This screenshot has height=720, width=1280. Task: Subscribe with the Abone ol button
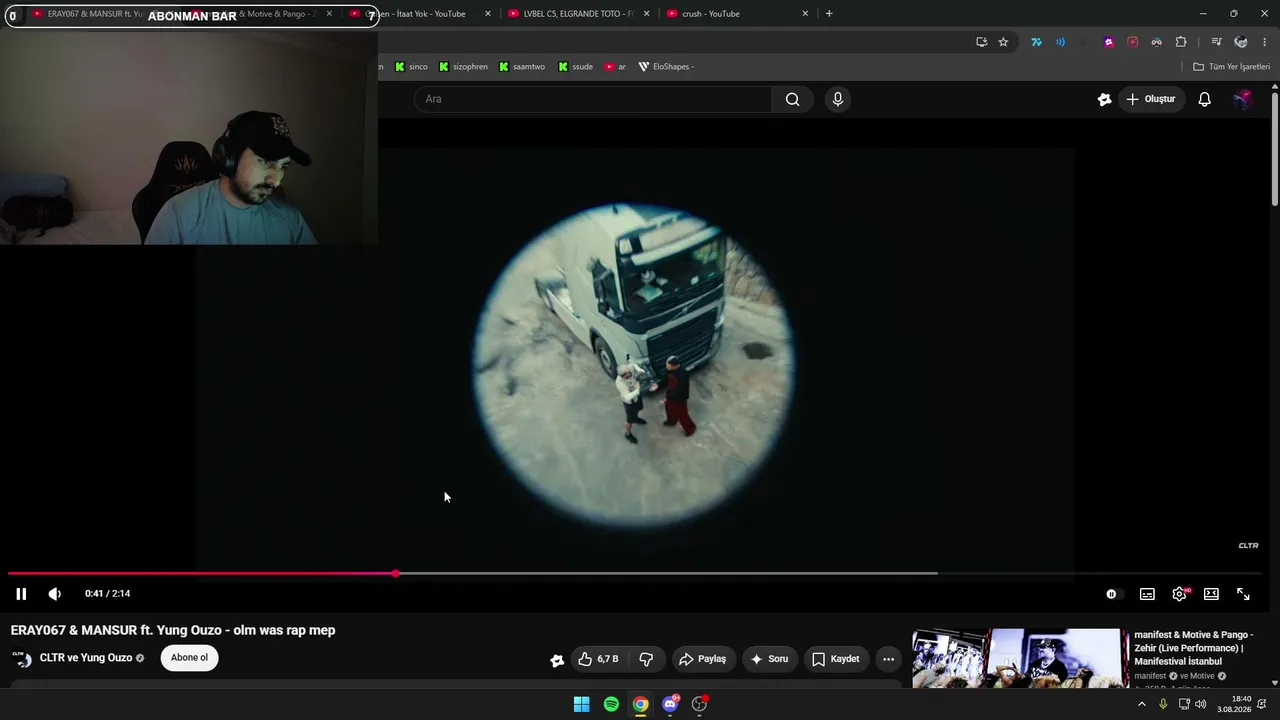click(x=189, y=658)
